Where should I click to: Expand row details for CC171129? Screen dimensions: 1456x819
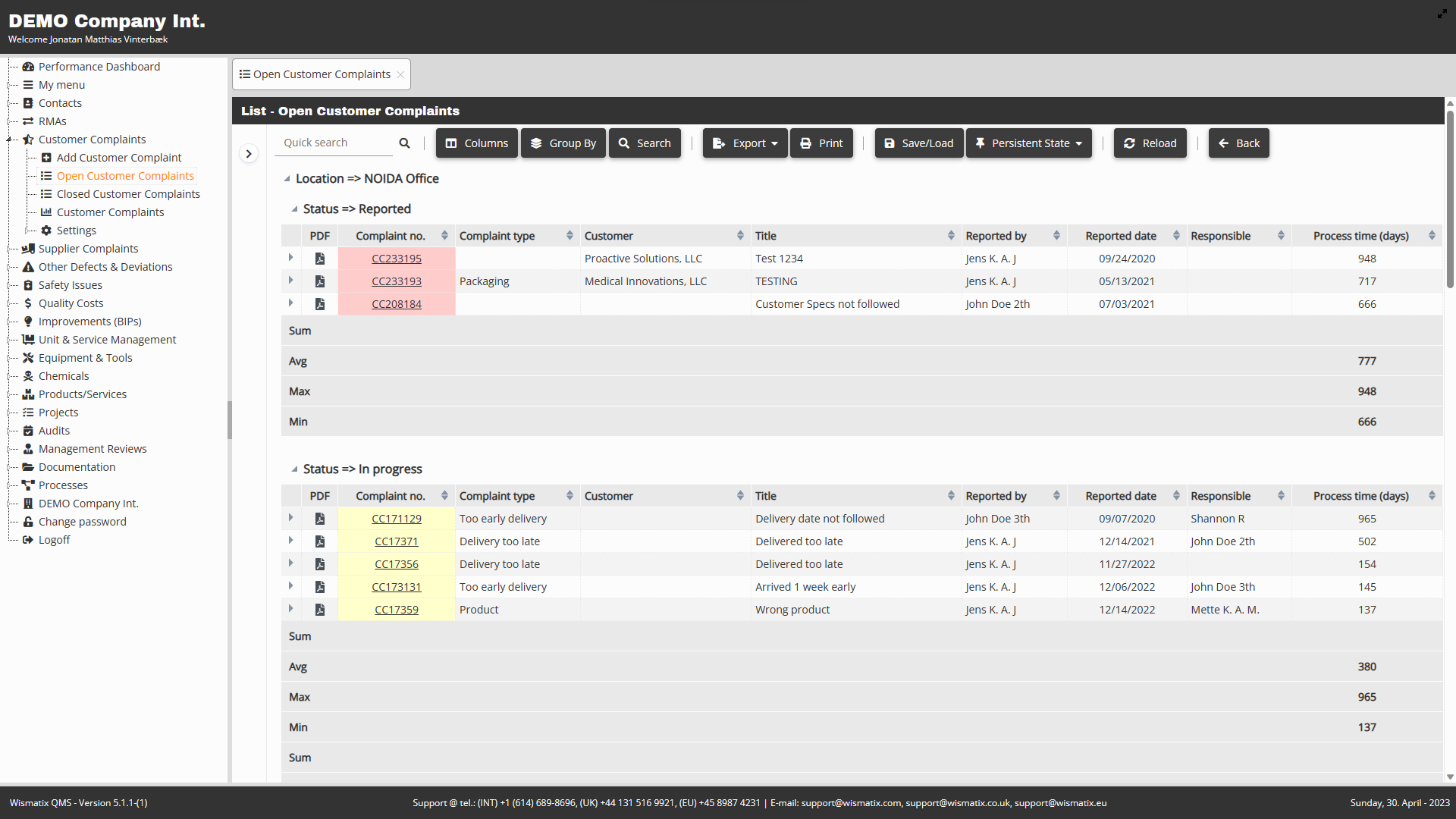point(291,518)
